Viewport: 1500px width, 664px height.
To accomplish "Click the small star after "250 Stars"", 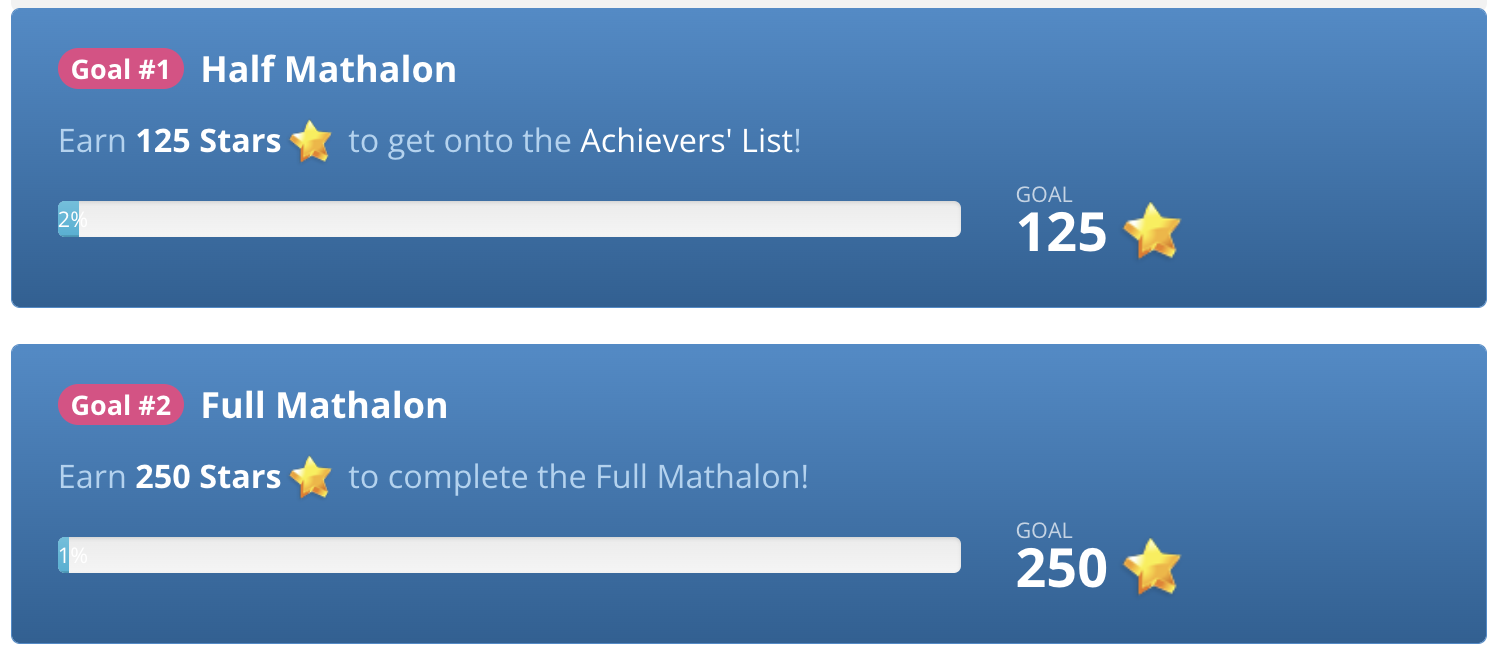I will (x=311, y=477).
